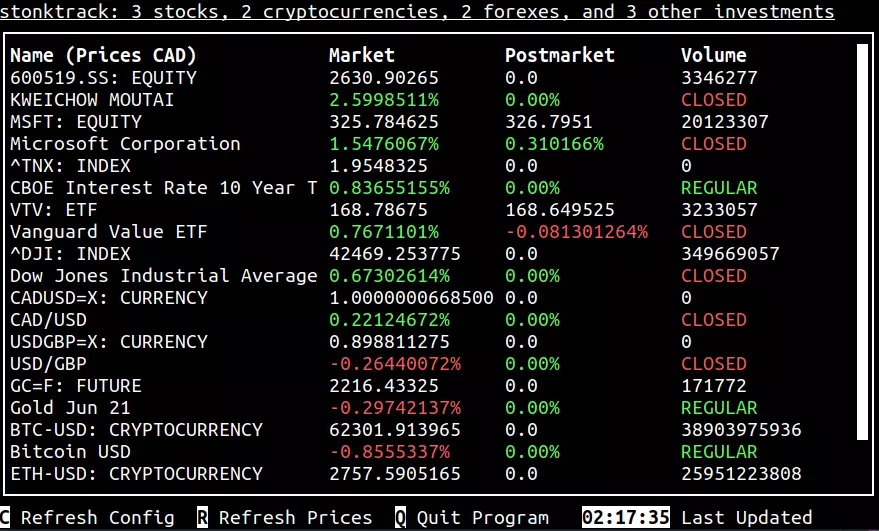Click the ETH-USD: CRYPTOCURRENCY row

pos(136,473)
